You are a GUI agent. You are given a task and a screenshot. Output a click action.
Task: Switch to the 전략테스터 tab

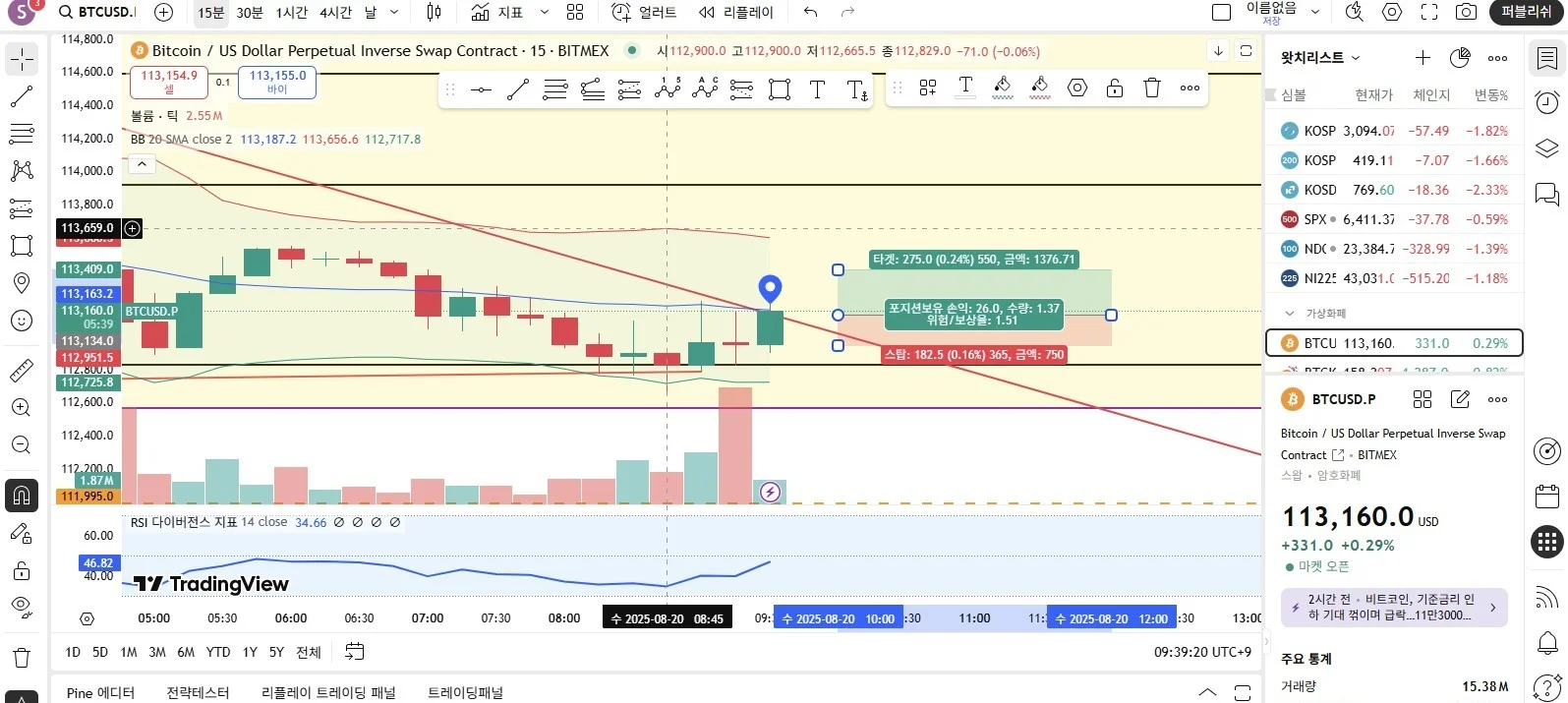coord(198,692)
